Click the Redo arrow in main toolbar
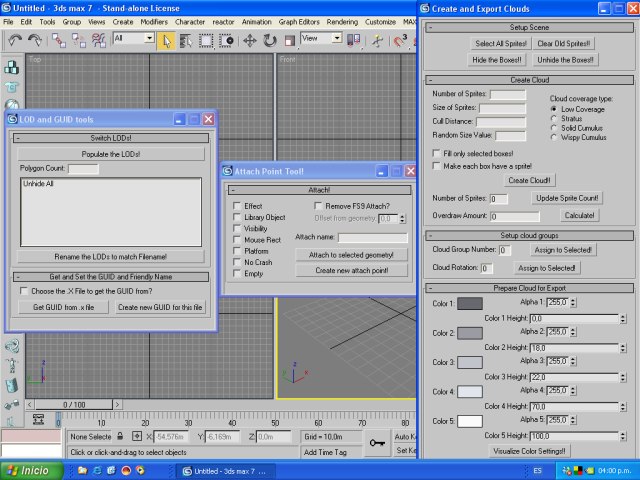Image resolution: width=640 pixels, height=480 pixels. click(x=35, y=40)
